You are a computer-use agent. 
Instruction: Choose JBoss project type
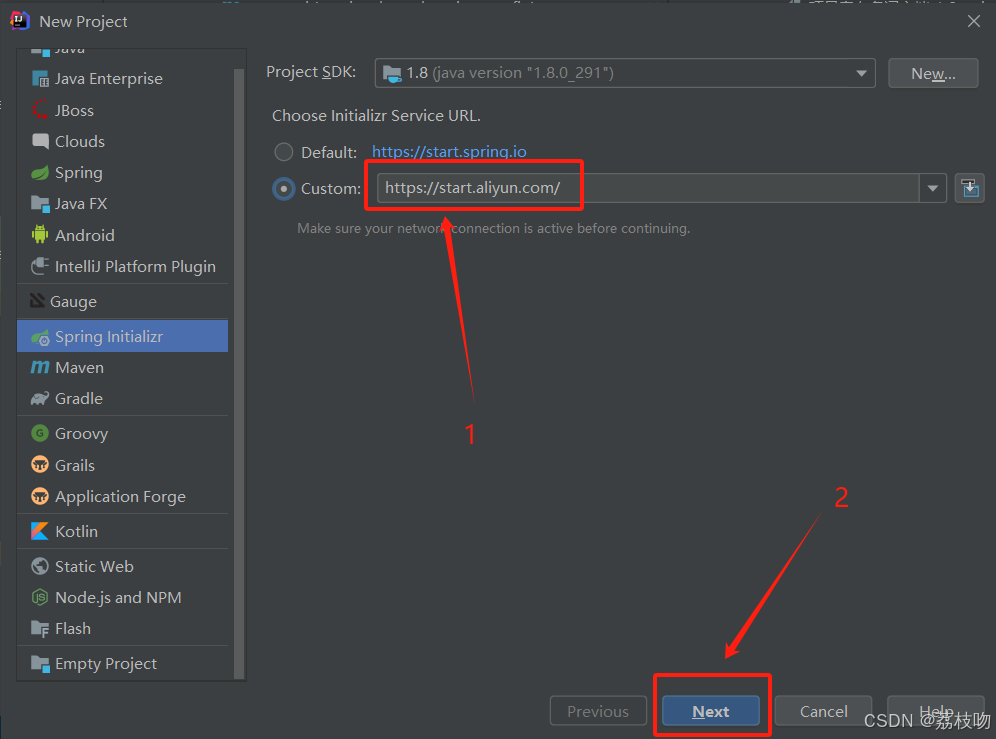coord(123,110)
